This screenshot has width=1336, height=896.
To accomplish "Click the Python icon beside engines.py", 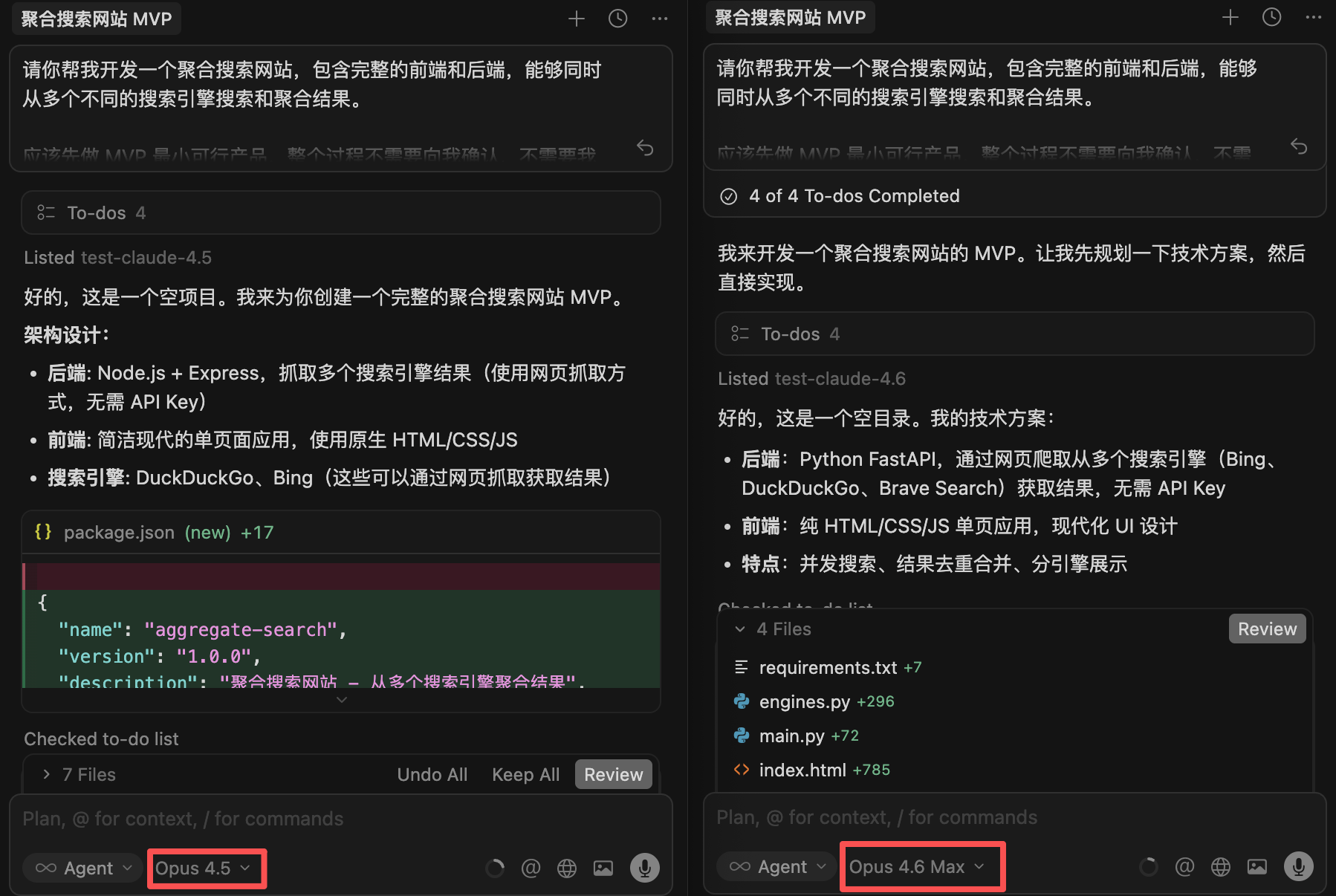I will (742, 701).
